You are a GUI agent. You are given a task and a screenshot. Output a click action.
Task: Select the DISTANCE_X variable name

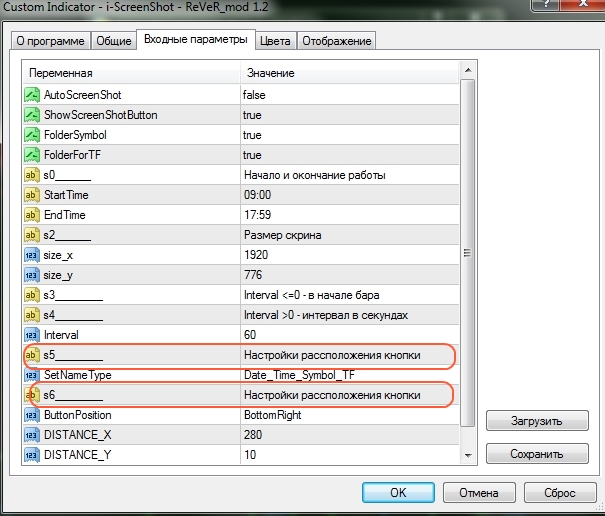click(x=78, y=435)
